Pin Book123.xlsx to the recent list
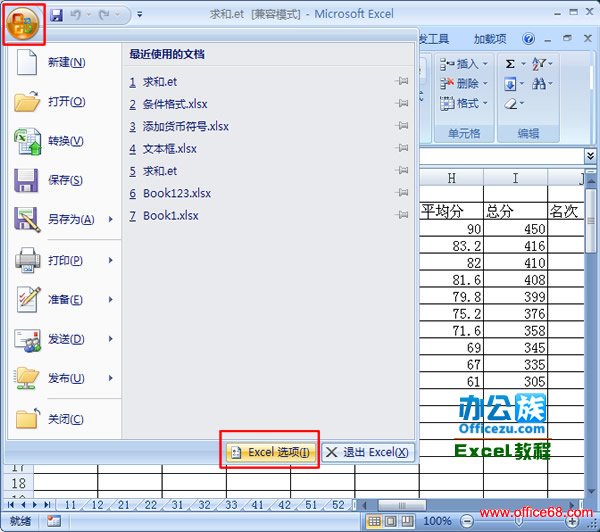 tap(401, 192)
